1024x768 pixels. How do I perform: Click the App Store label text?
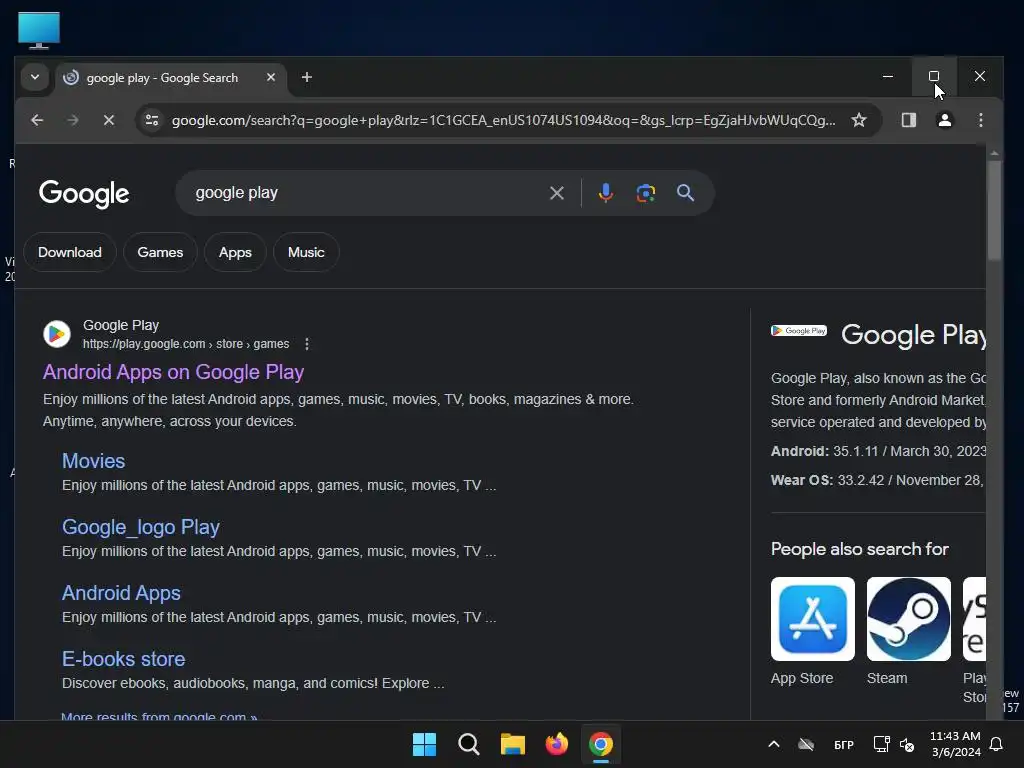click(802, 679)
